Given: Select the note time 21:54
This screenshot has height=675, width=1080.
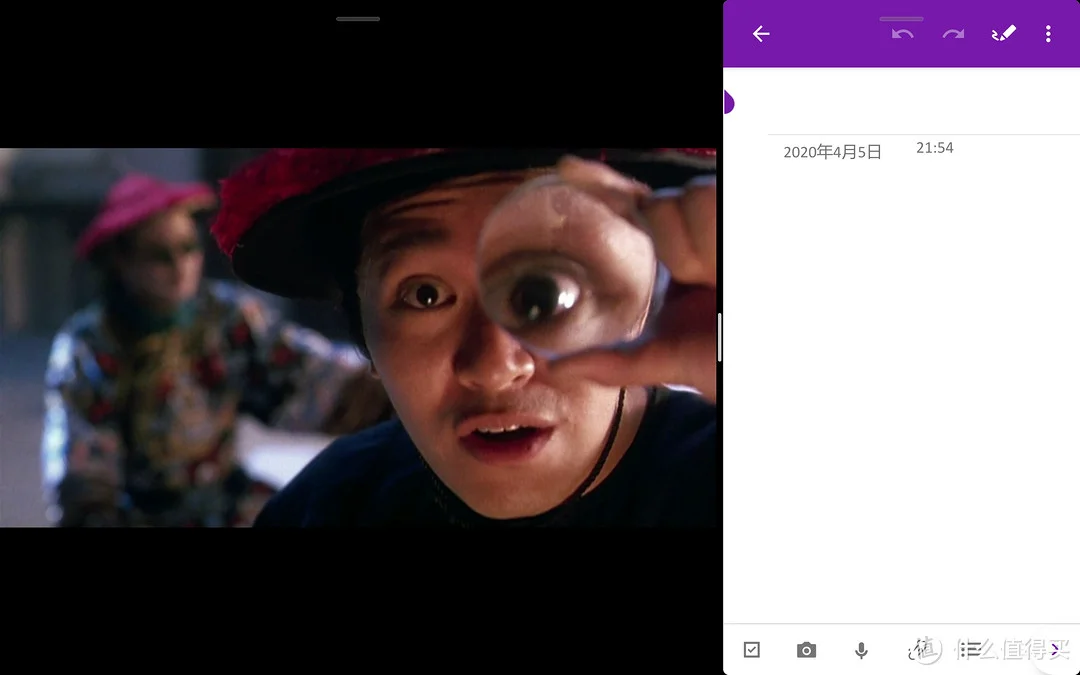Looking at the screenshot, I should click(x=935, y=148).
